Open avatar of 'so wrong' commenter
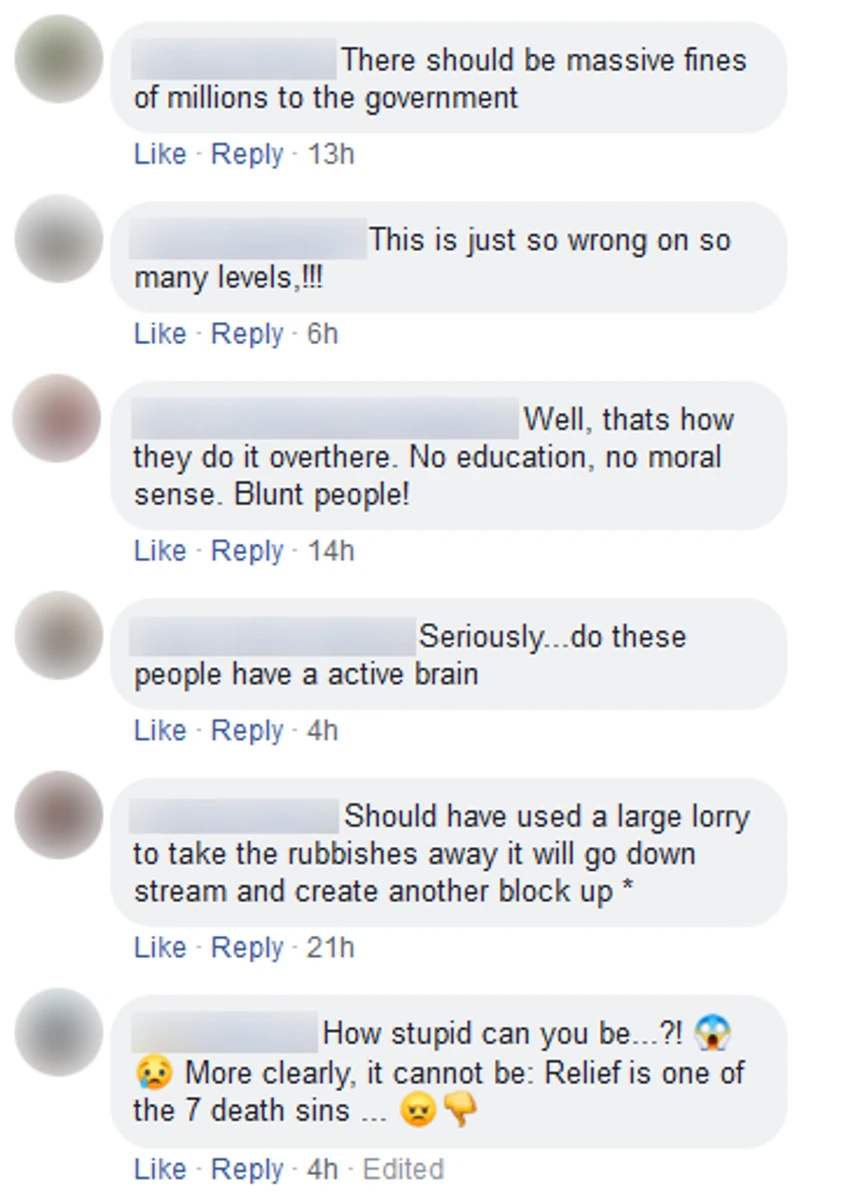 coord(58,239)
